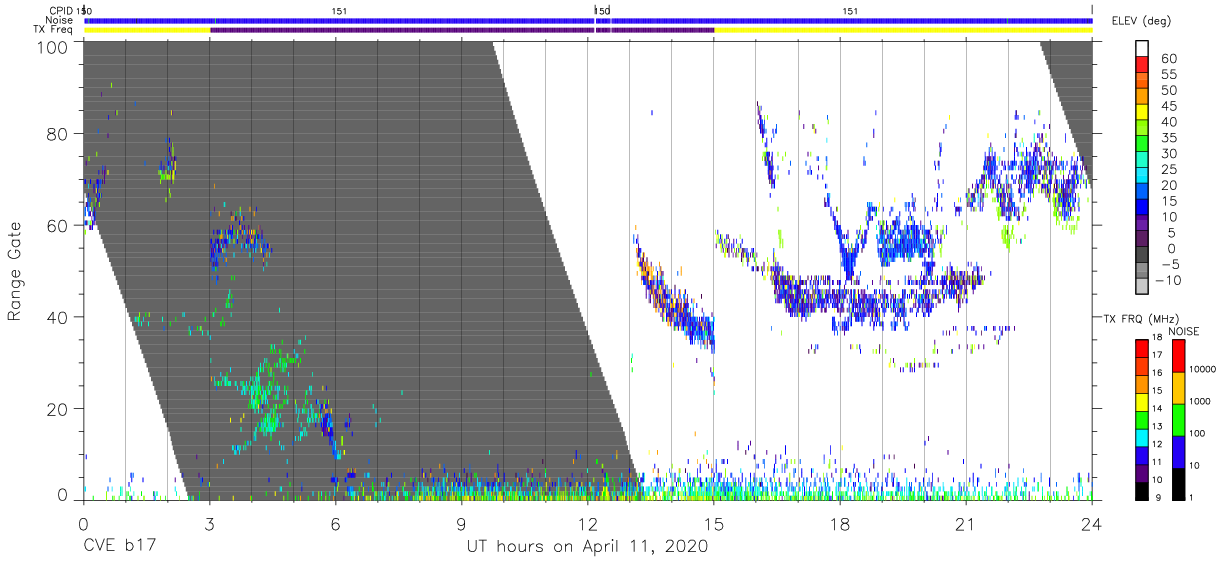Select the yellow 14–15 MHz TX FRQ segment
The height and width of the screenshot is (567, 1228).
1142,402
